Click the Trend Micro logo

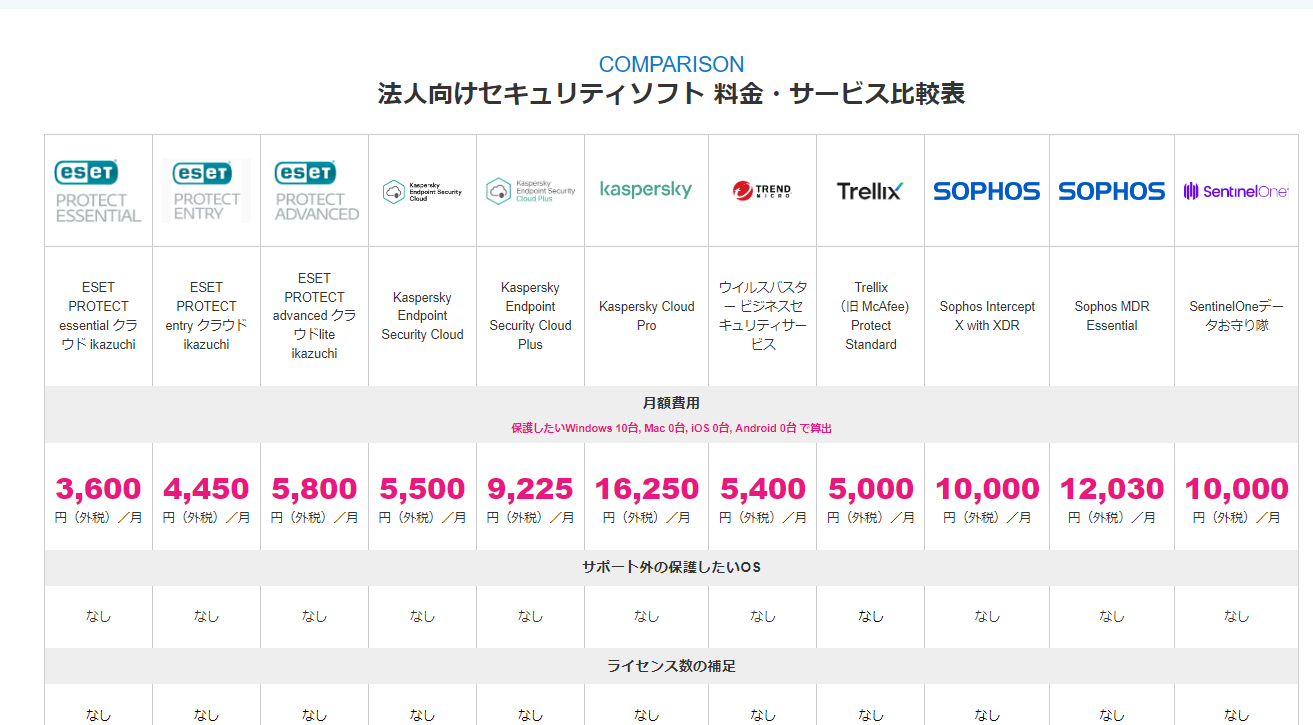click(762, 191)
